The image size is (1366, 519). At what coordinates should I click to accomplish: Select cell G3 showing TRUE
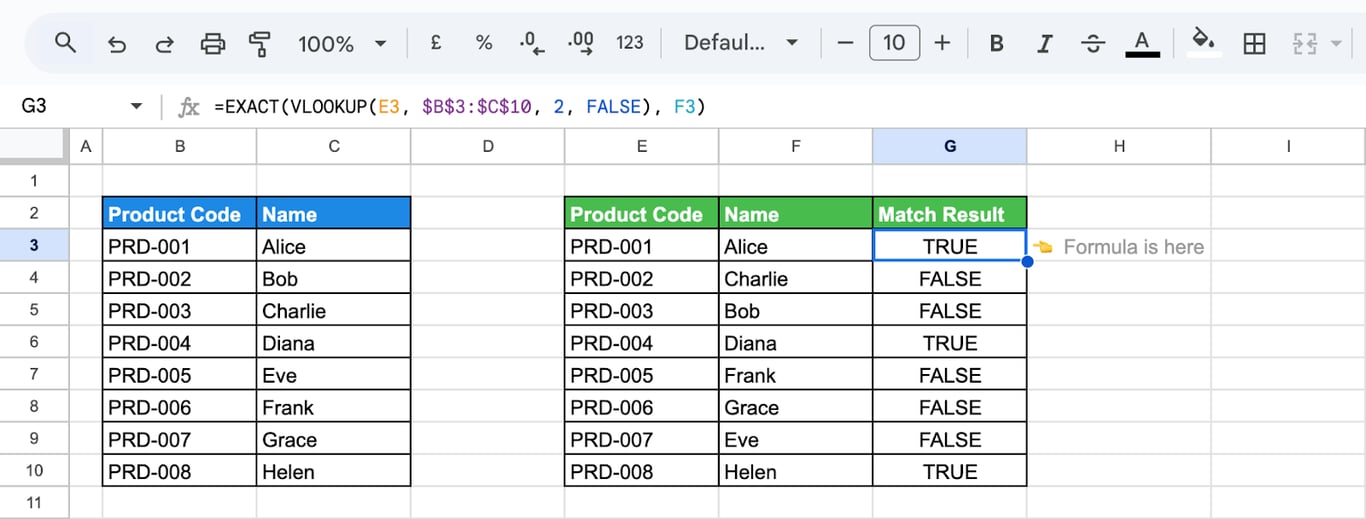coord(950,246)
